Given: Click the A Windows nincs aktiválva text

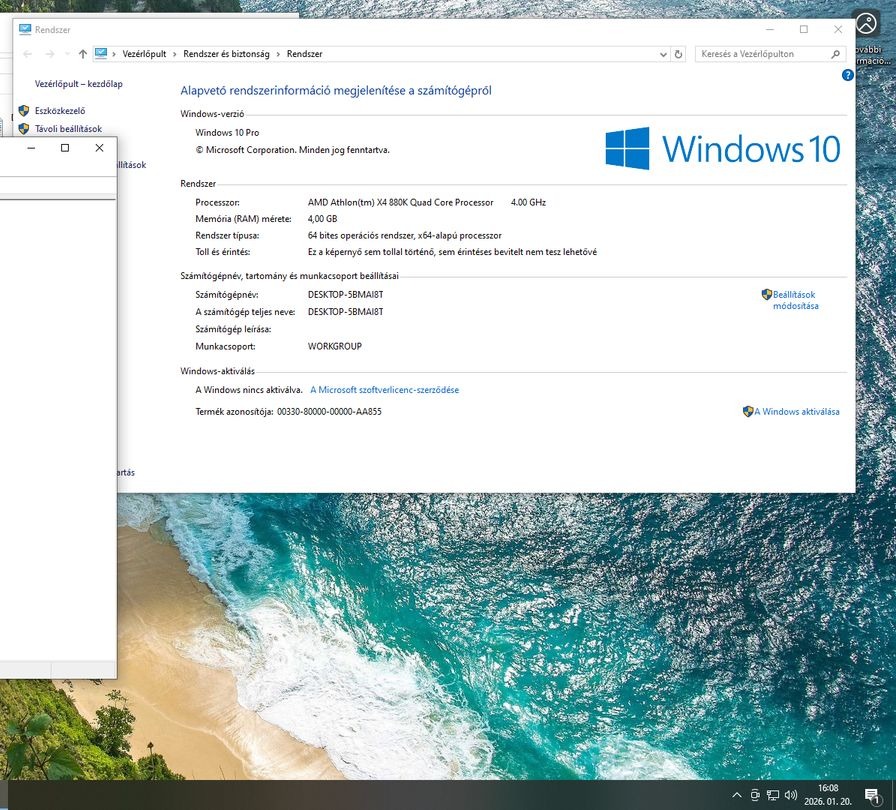Looking at the screenshot, I should [249, 390].
